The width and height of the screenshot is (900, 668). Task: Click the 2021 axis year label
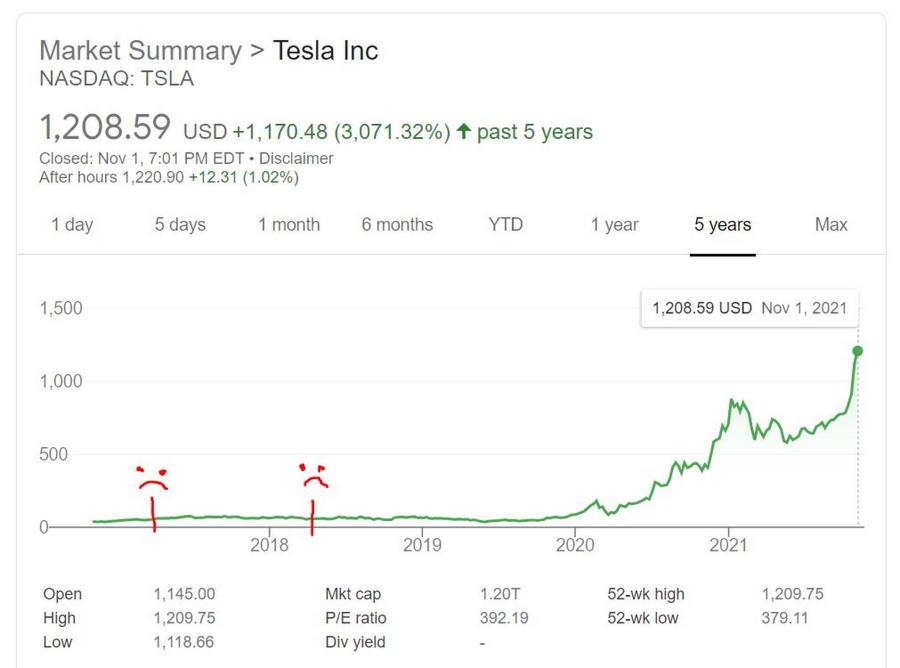[x=728, y=545]
